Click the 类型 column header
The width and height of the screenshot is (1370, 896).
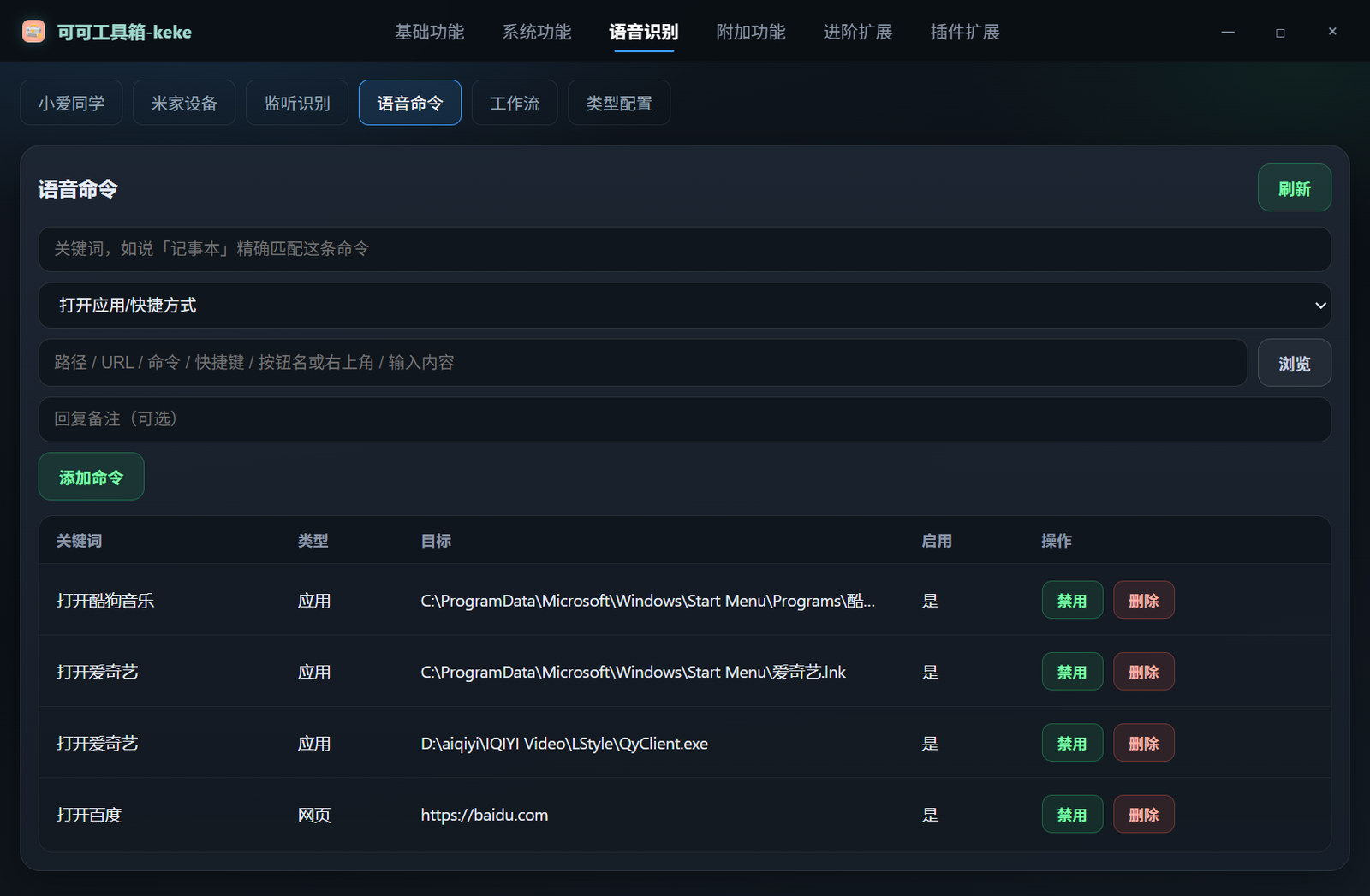point(313,541)
